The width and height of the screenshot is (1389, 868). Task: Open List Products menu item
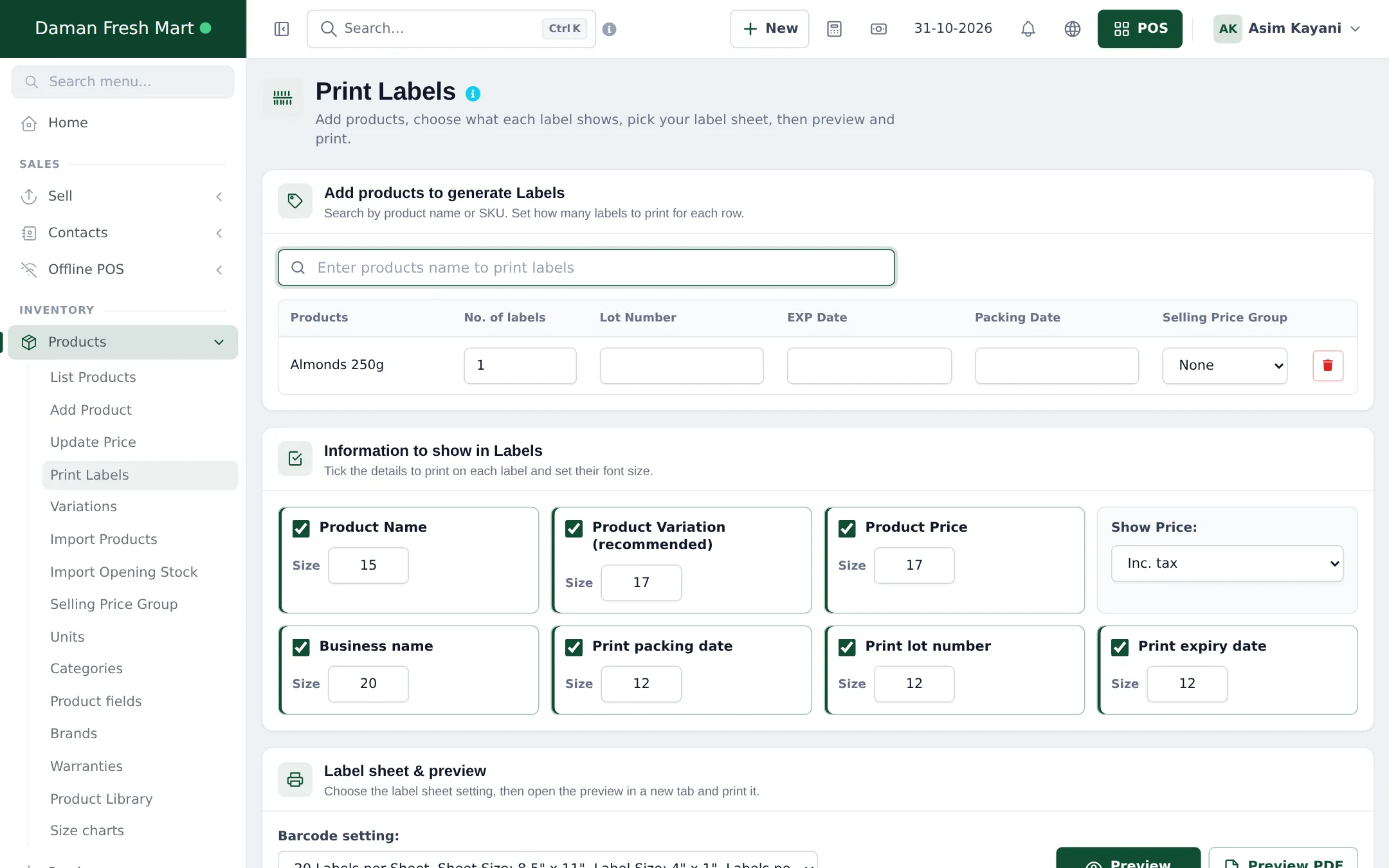(93, 377)
